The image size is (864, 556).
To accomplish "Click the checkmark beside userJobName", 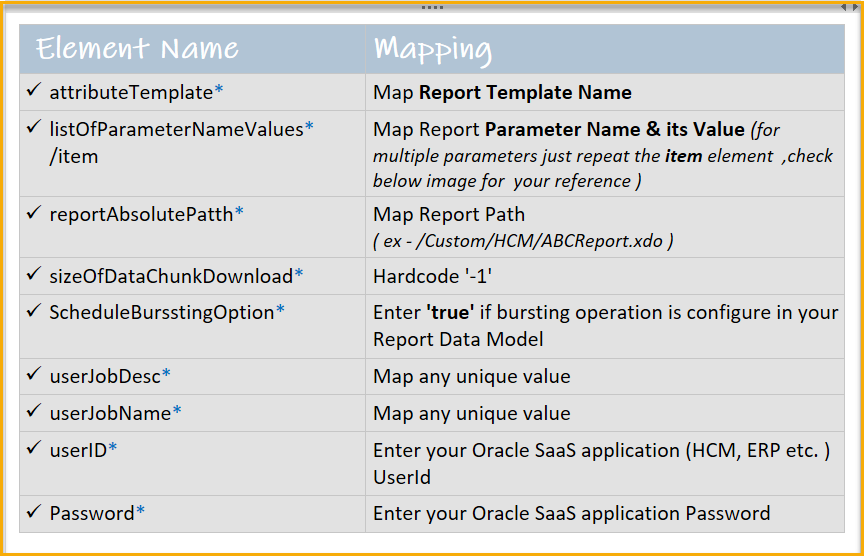I will pos(34,411).
